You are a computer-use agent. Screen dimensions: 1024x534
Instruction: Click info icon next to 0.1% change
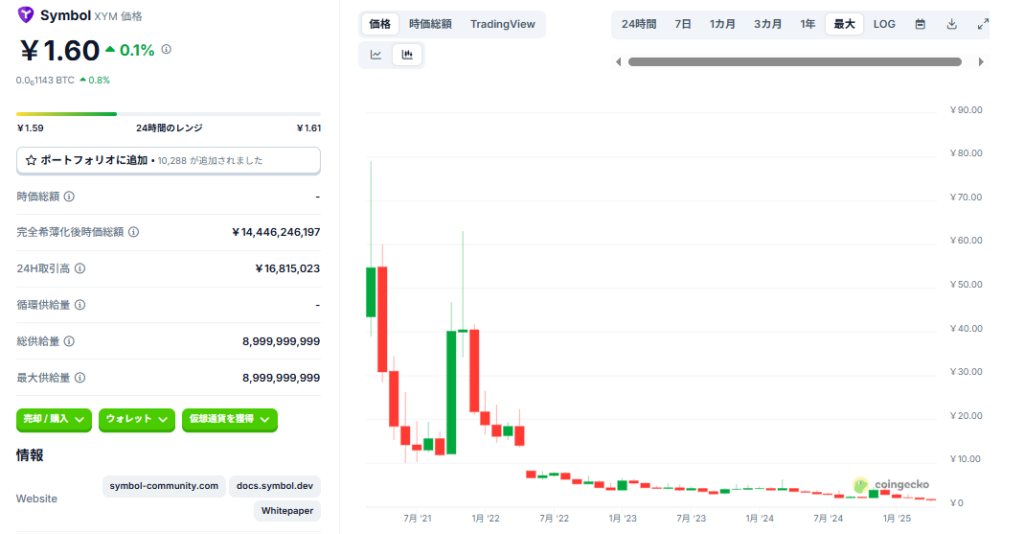(166, 49)
